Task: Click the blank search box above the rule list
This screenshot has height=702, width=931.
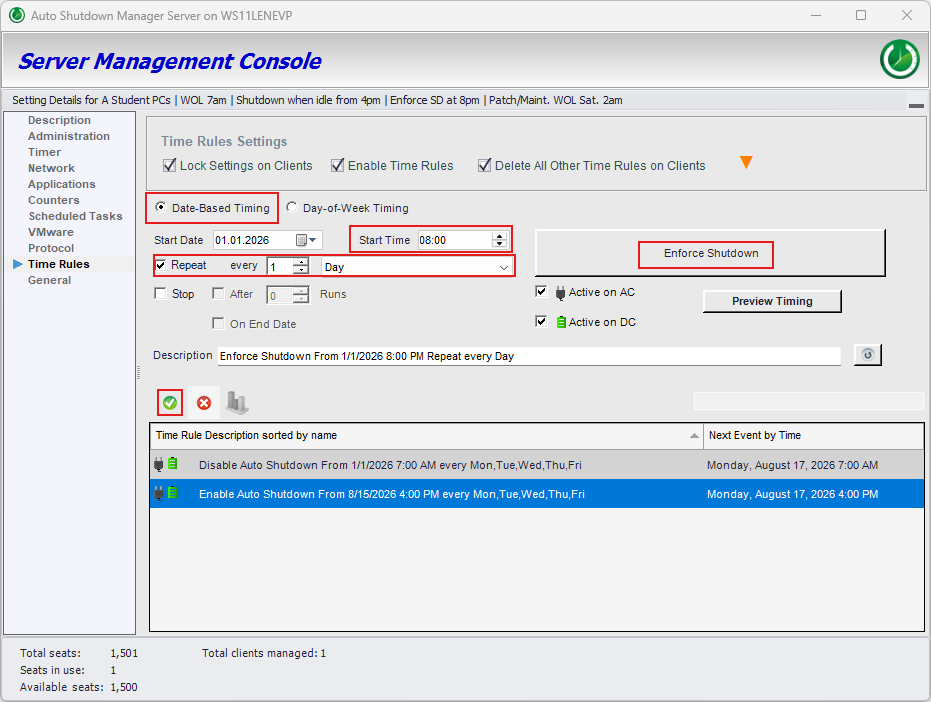Action: tap(809, 401)
